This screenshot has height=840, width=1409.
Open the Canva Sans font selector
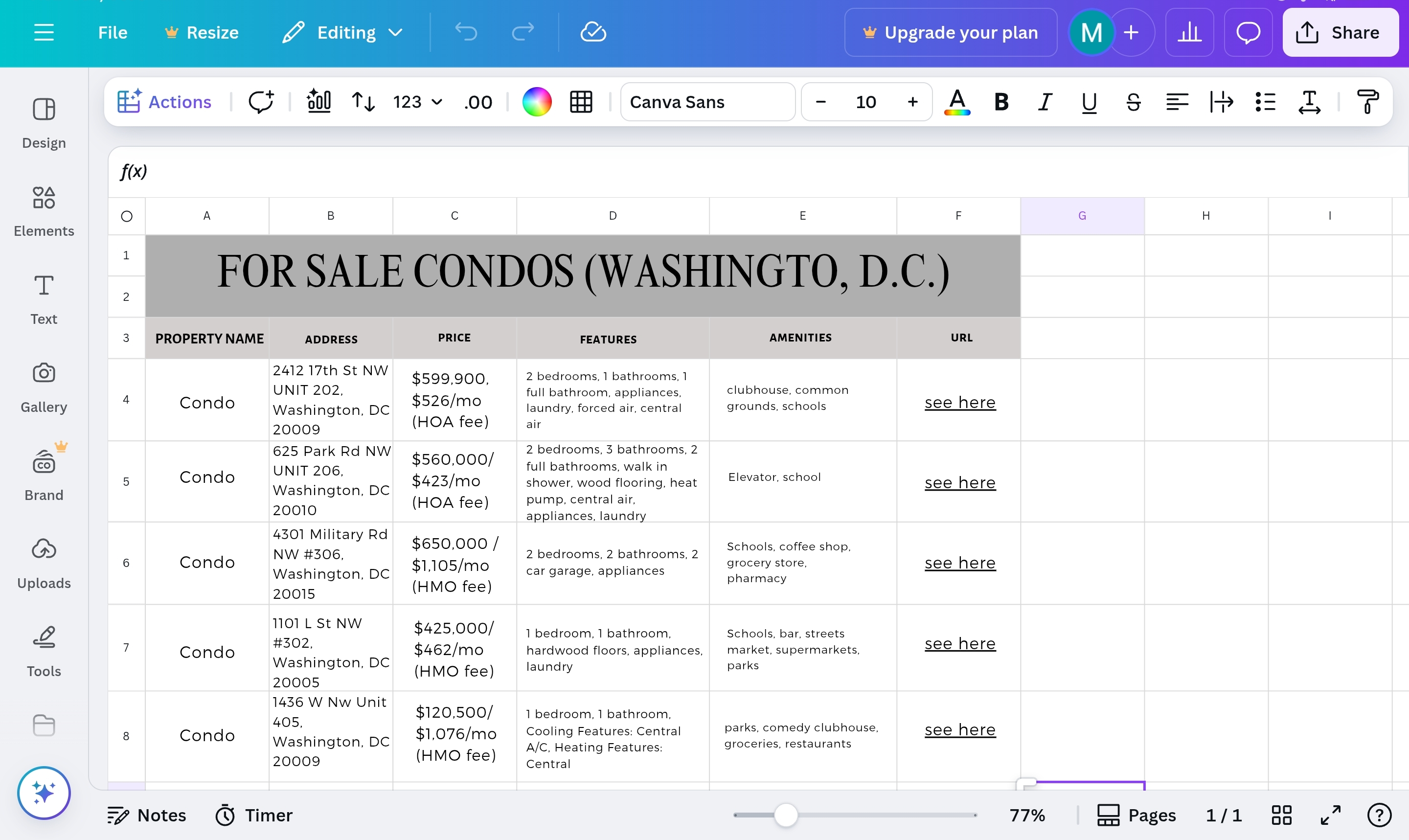click(x=707, y=102)
